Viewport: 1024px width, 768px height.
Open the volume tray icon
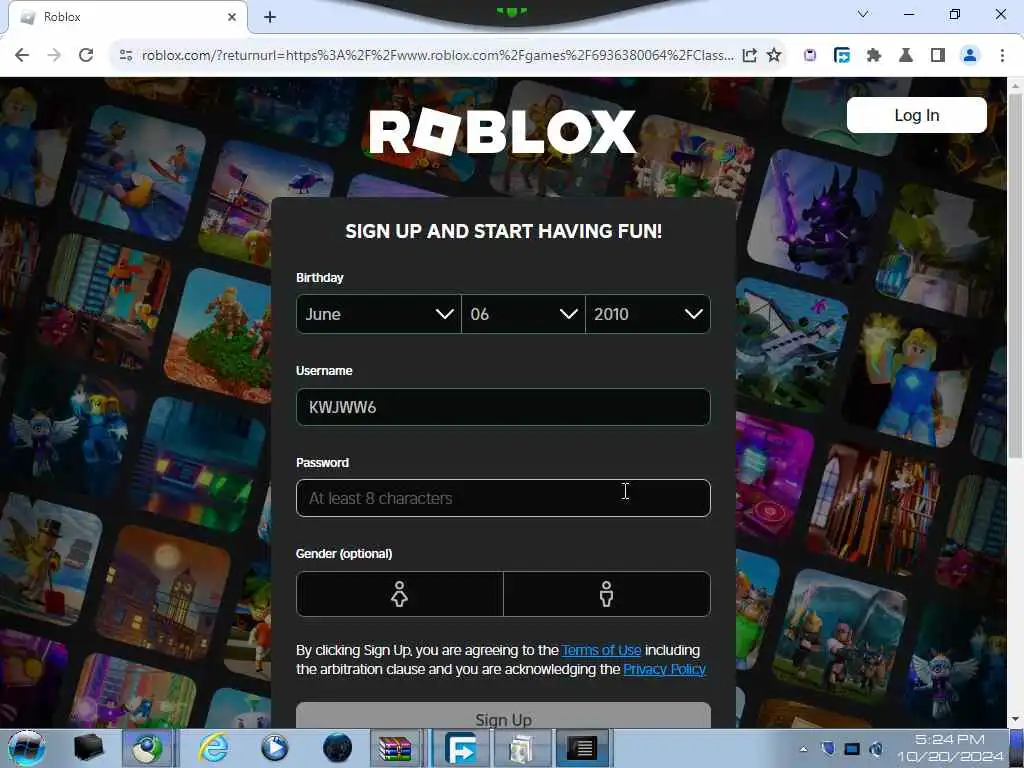click(x=876, y=748)
